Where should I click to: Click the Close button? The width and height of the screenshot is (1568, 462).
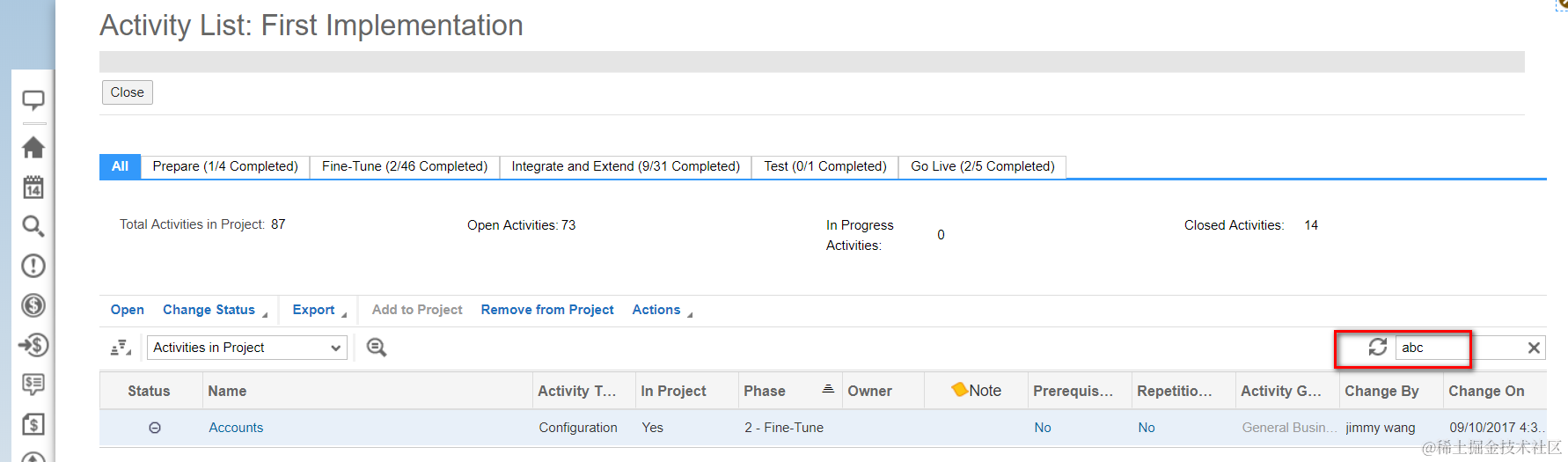[x=128, y=92]
